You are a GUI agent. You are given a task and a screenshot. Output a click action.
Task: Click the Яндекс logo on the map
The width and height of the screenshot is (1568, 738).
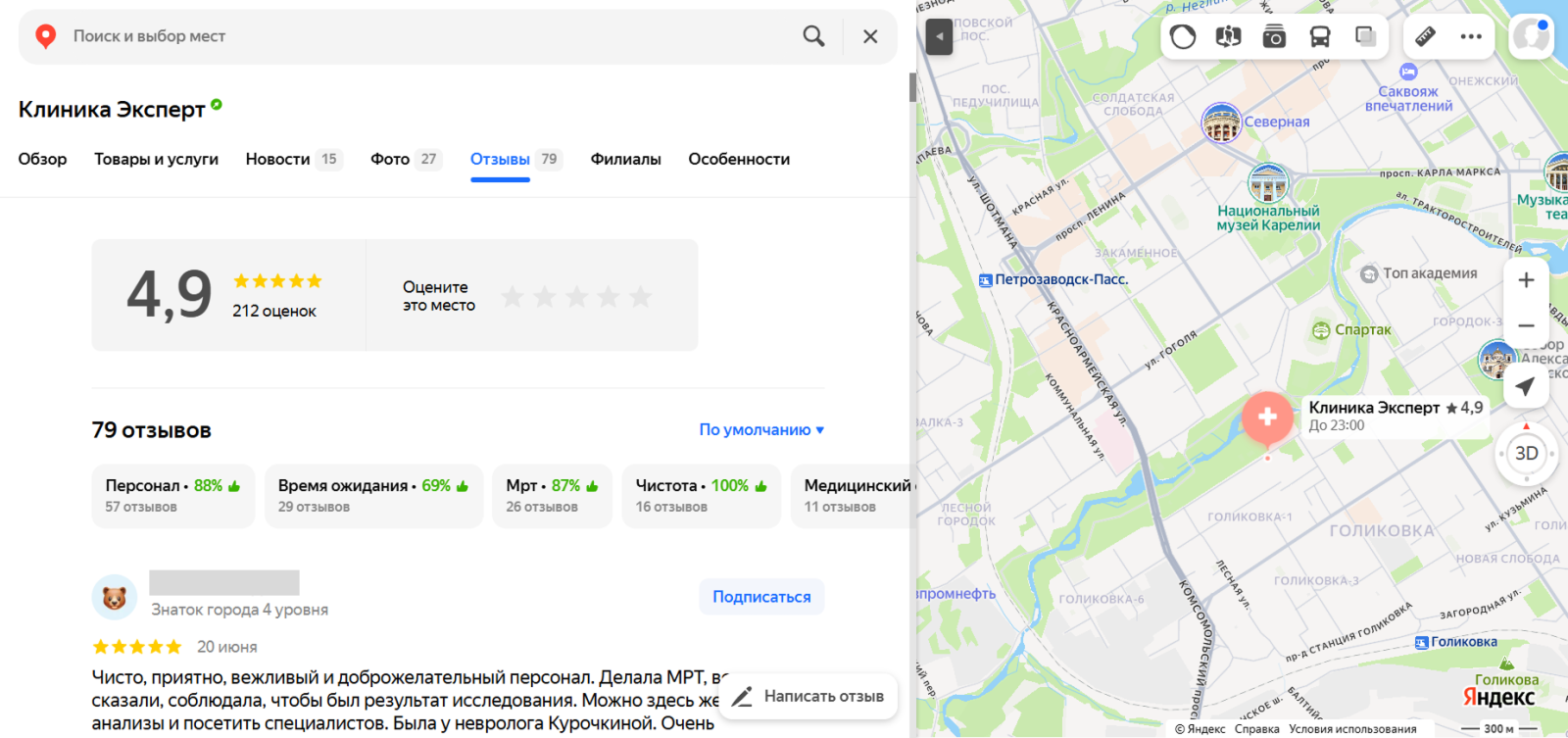coord(1498,697)
